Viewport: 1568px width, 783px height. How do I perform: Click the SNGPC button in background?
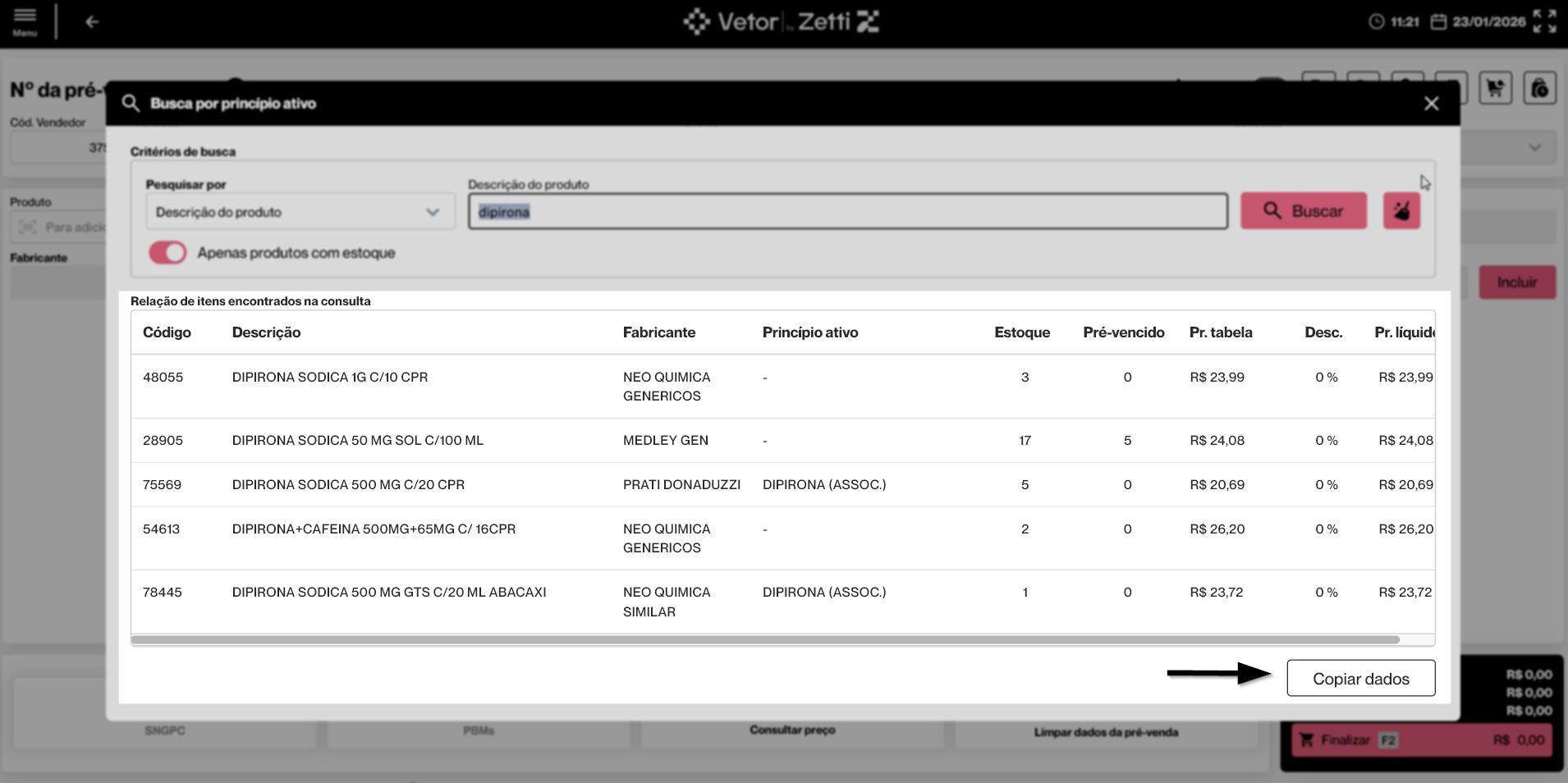tap(165, 730)
